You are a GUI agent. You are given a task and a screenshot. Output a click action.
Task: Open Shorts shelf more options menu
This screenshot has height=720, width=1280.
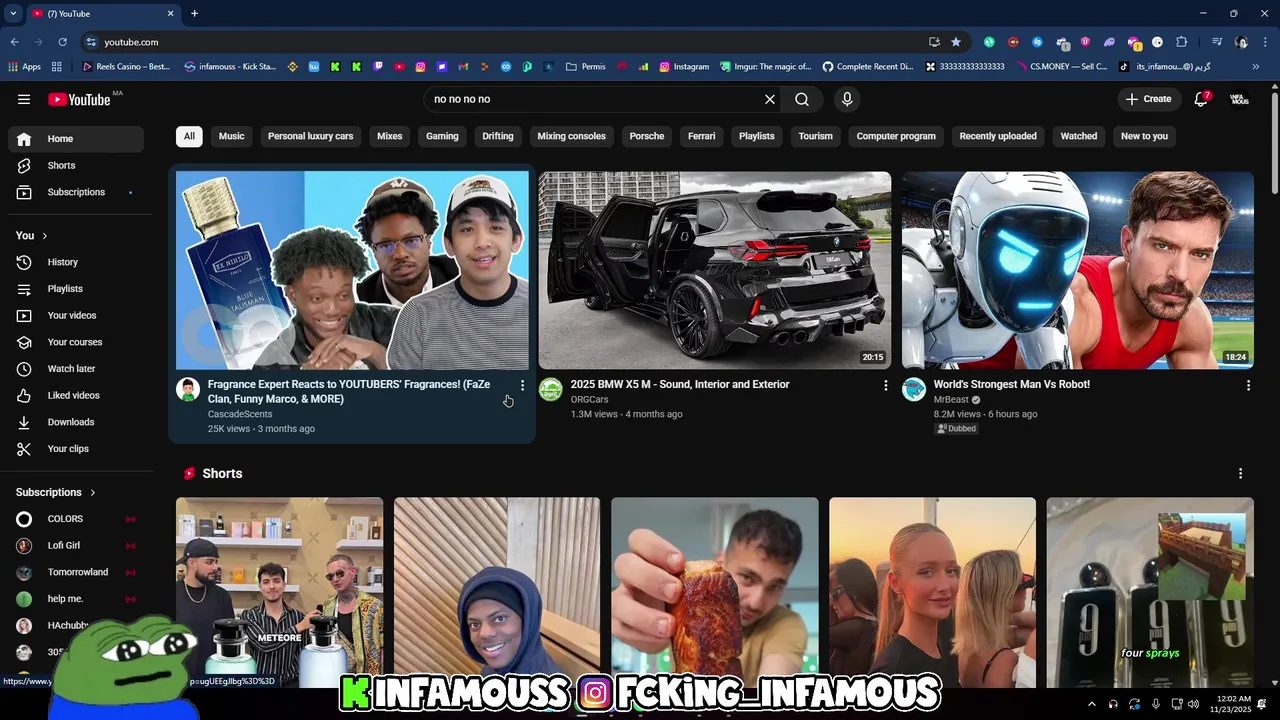tap(1240, 473)
